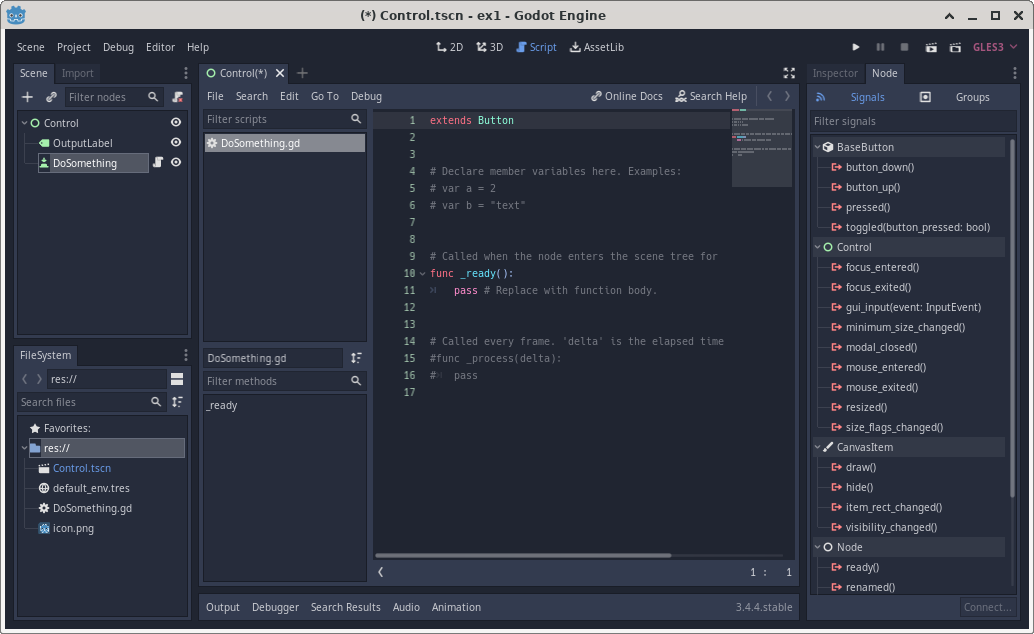Open script editor Go To menu
The height and width of the screenshot is (634, 1034).
click(324, 96)
